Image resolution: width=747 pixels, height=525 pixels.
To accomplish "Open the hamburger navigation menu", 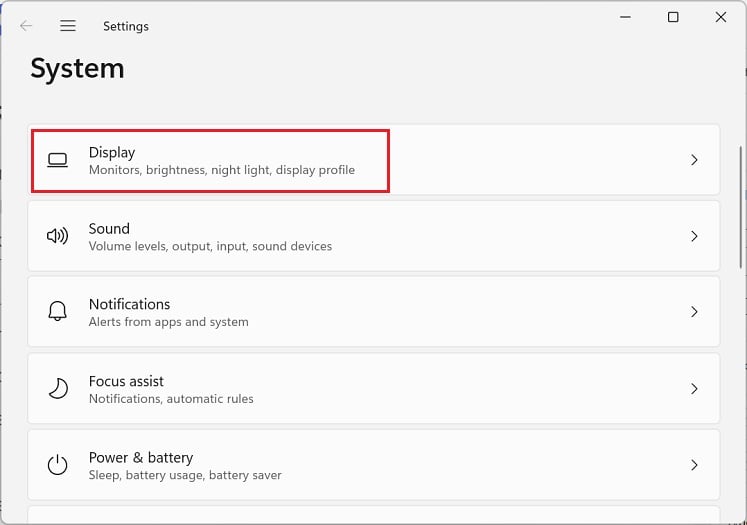I will (x=68, y=26).
